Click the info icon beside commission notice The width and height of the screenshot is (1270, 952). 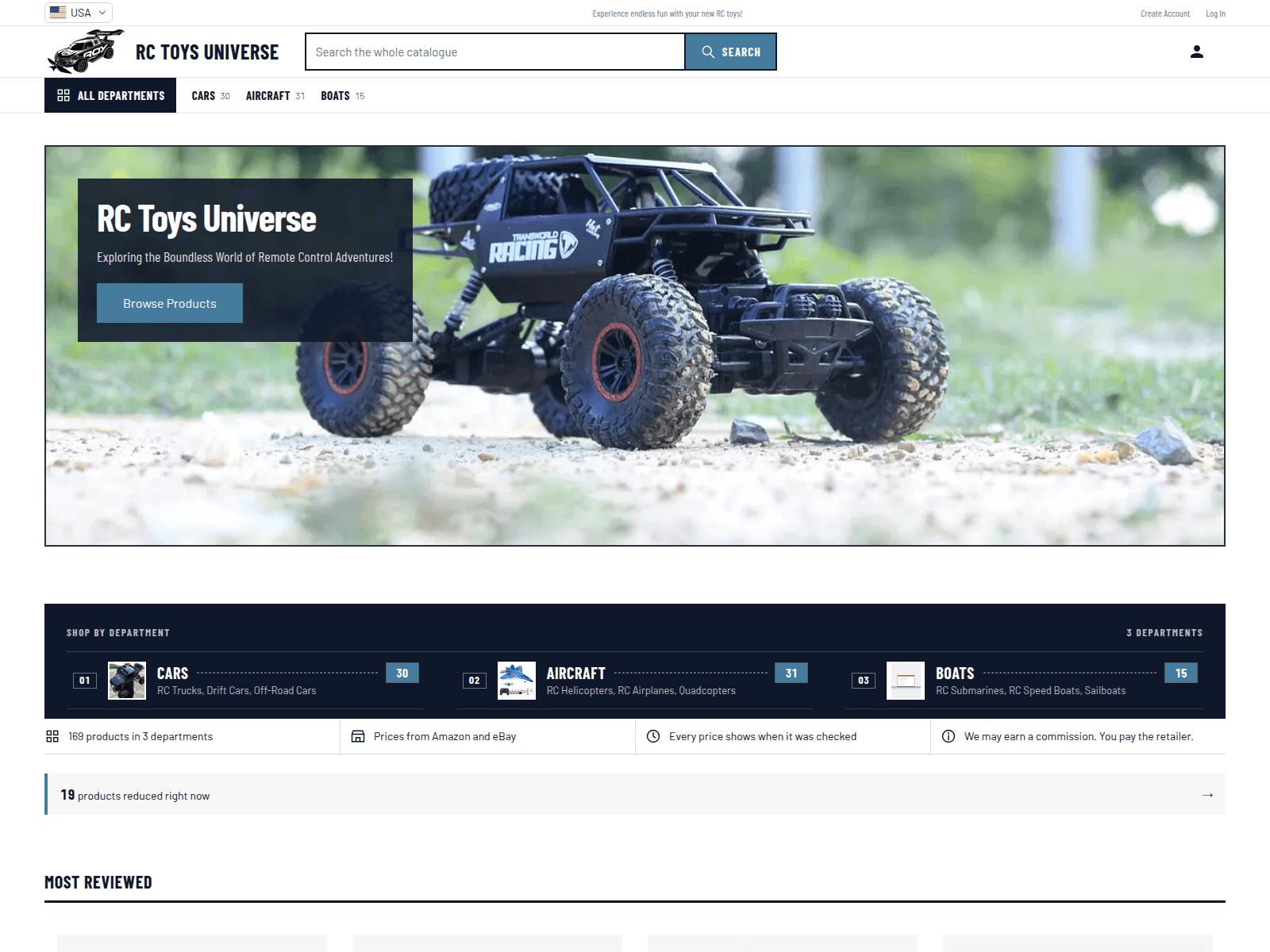click(x=949, y=736)
